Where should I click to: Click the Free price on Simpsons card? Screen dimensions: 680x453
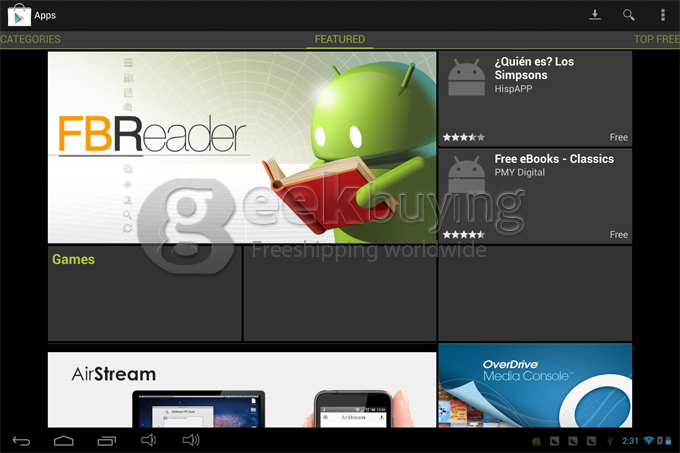point(618,137)
